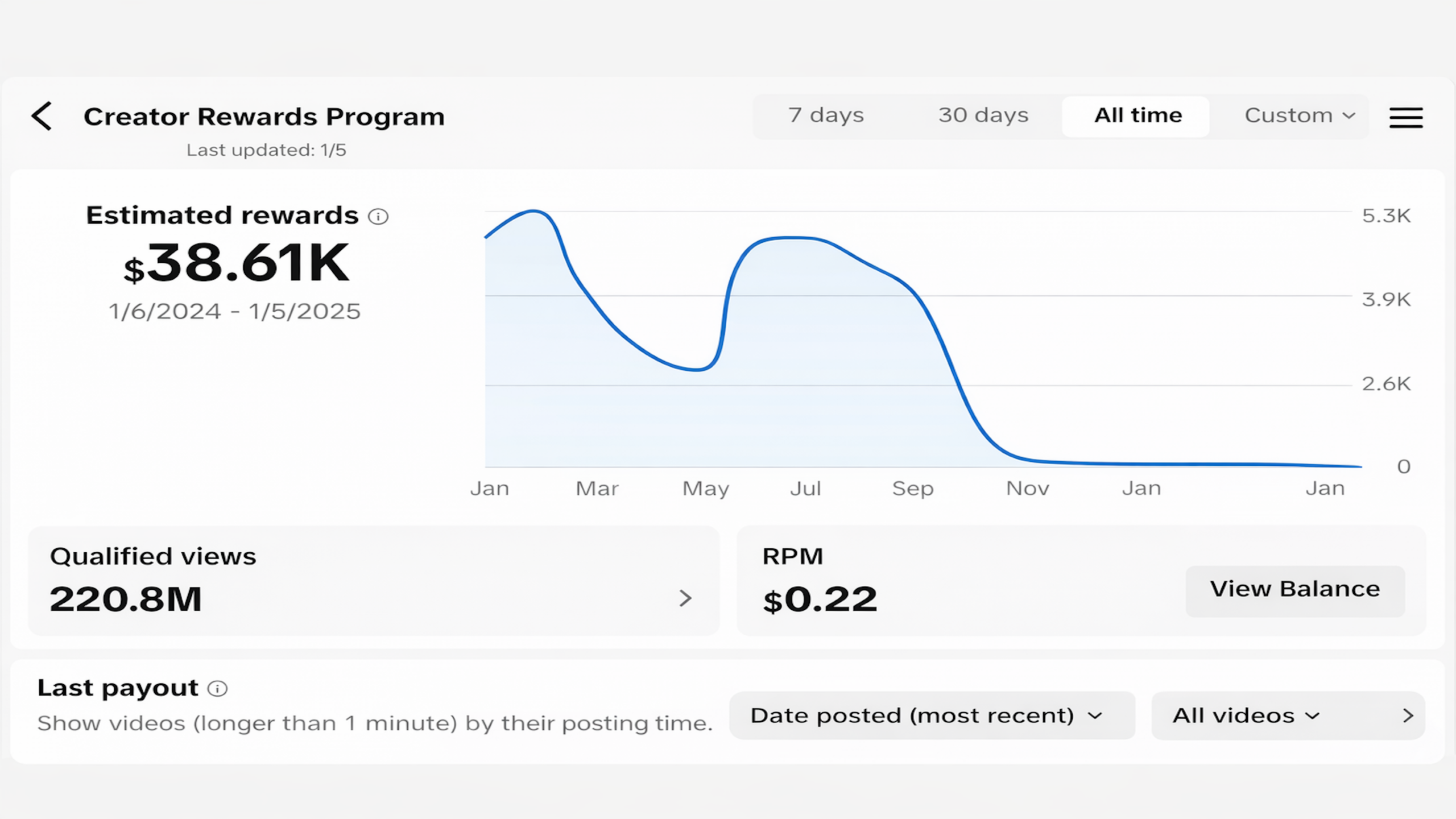1456x819 pixels.
Task: Open the Date posted (most recent) dropdown
Action: pos(932,715)
